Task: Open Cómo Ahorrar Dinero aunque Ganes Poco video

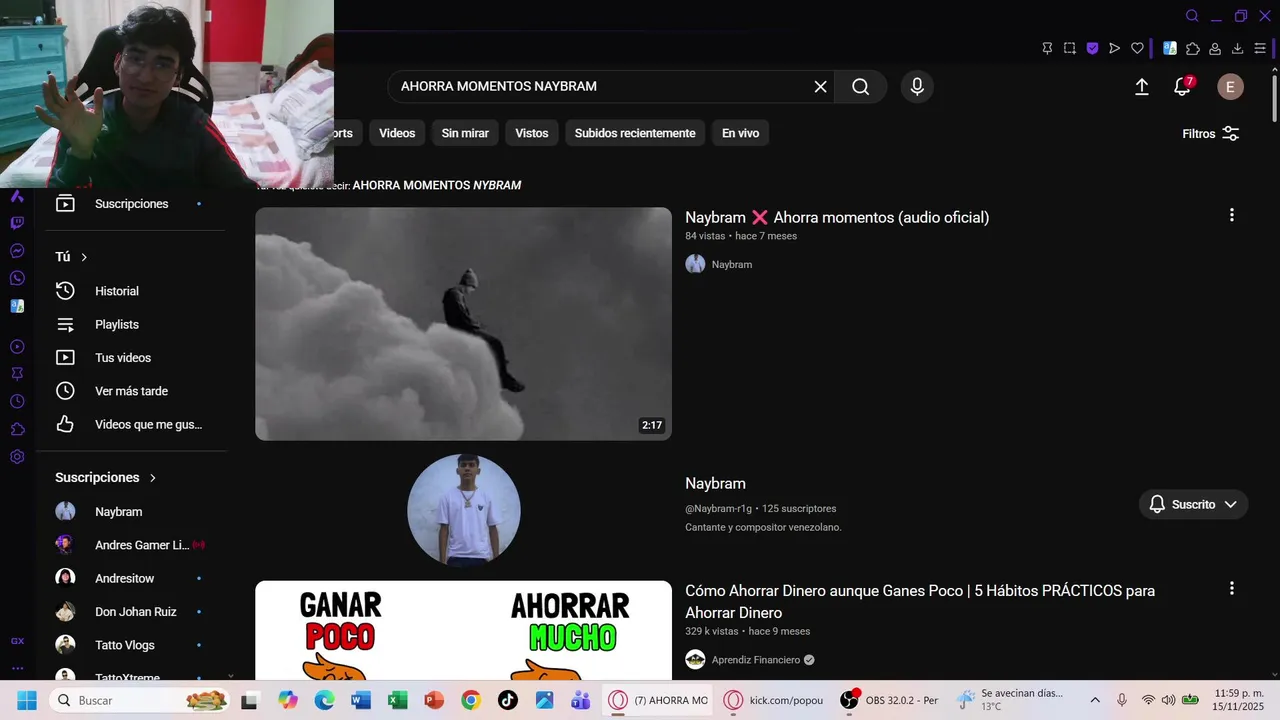Action: click(x=920, y=601)
